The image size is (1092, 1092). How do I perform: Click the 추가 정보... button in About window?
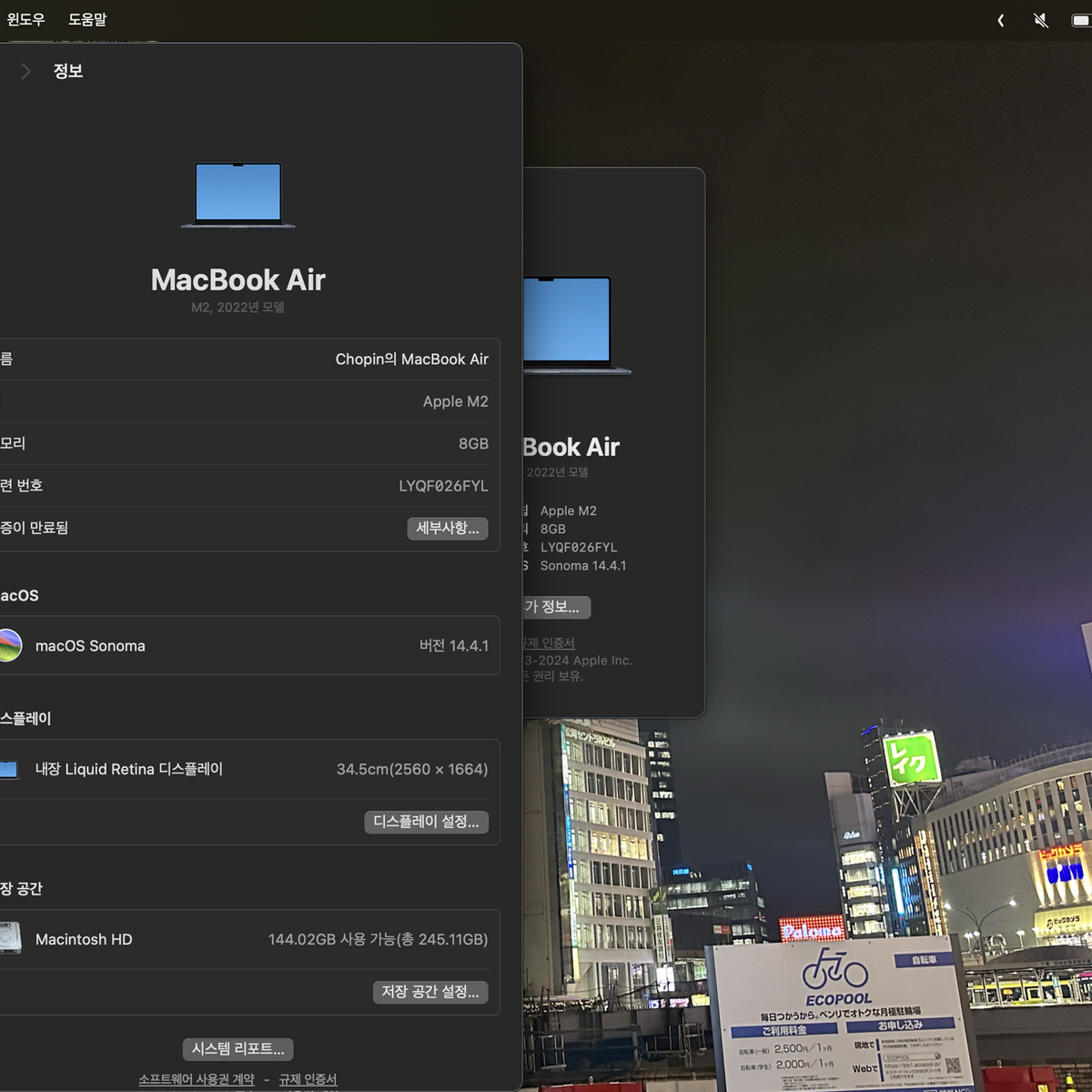[x=555, y=607]
